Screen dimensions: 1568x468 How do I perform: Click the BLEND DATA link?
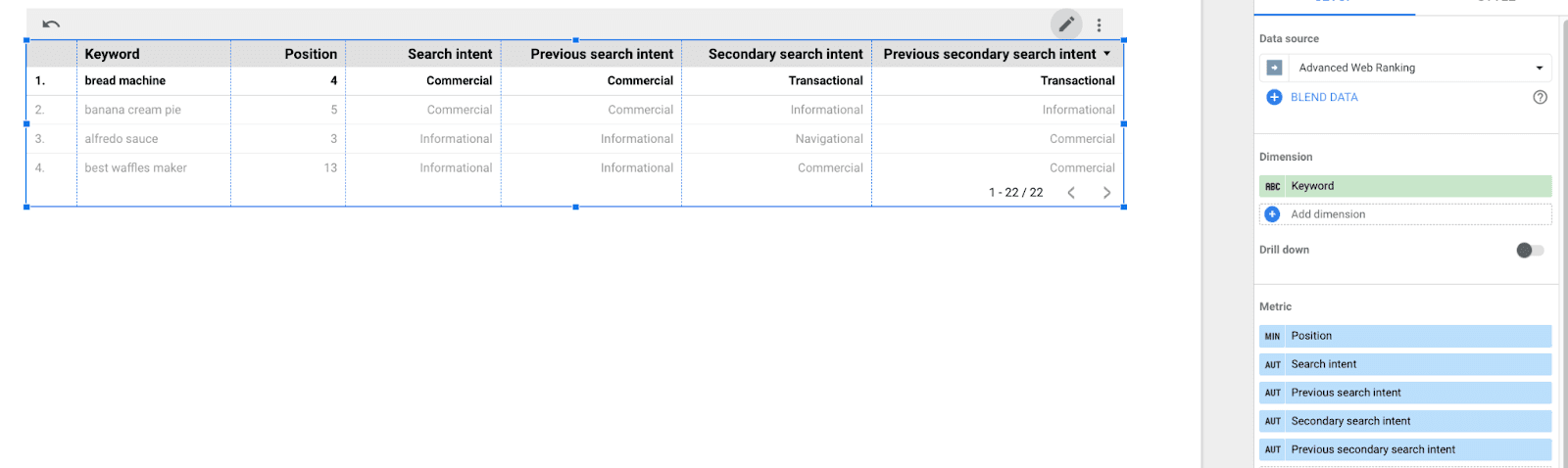[x=1324, y=97]
